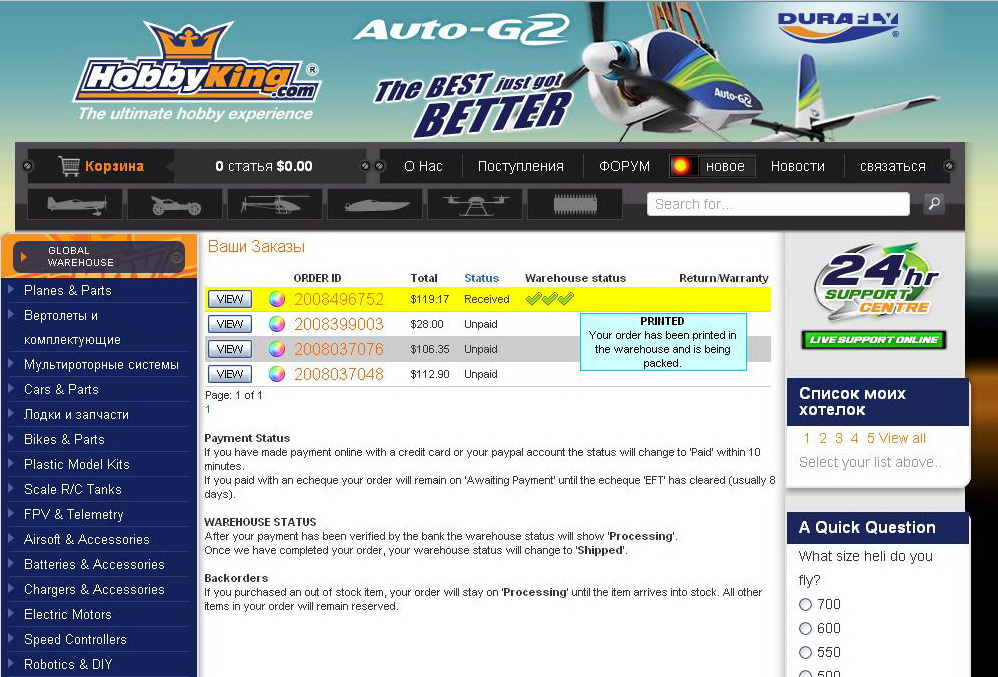This screenshot has width=998, height=677.
Task: Open the boat category icon
Action: (376, 204)
